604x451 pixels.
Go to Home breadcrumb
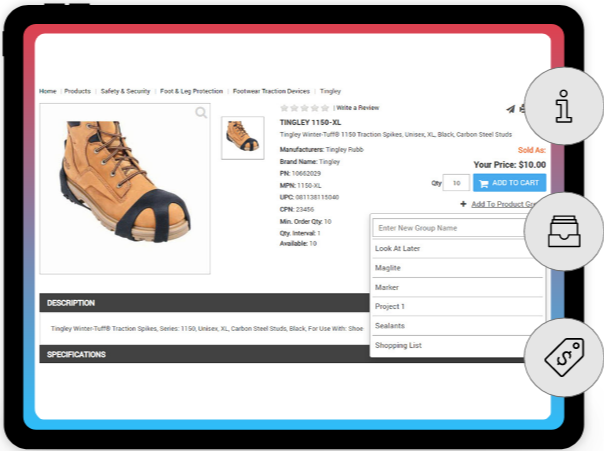[48, 91]
